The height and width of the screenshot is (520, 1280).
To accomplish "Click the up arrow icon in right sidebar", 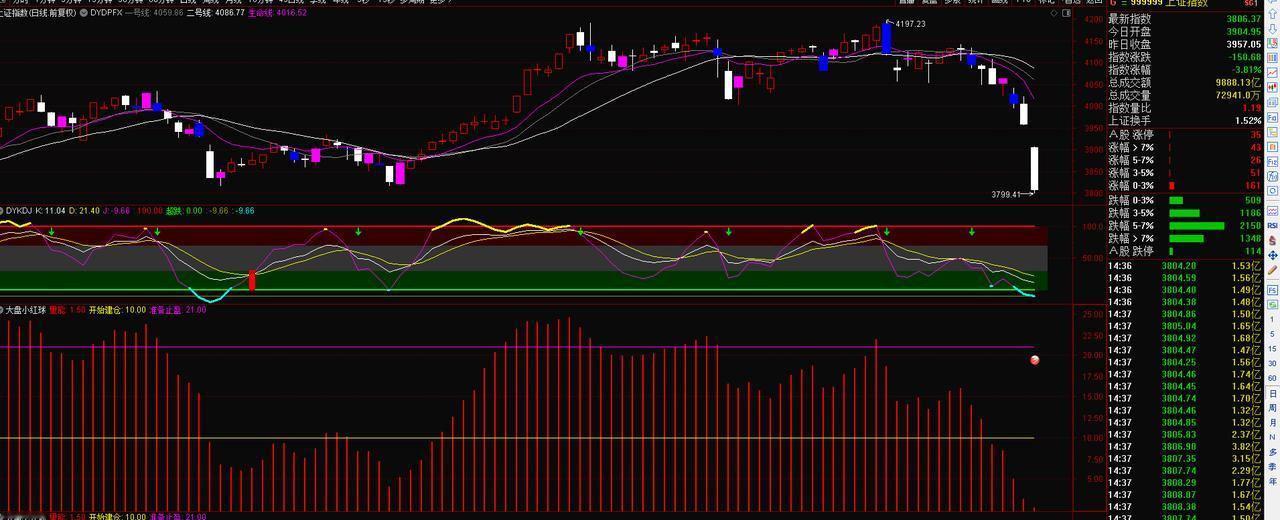I will tap(1273, 16).
